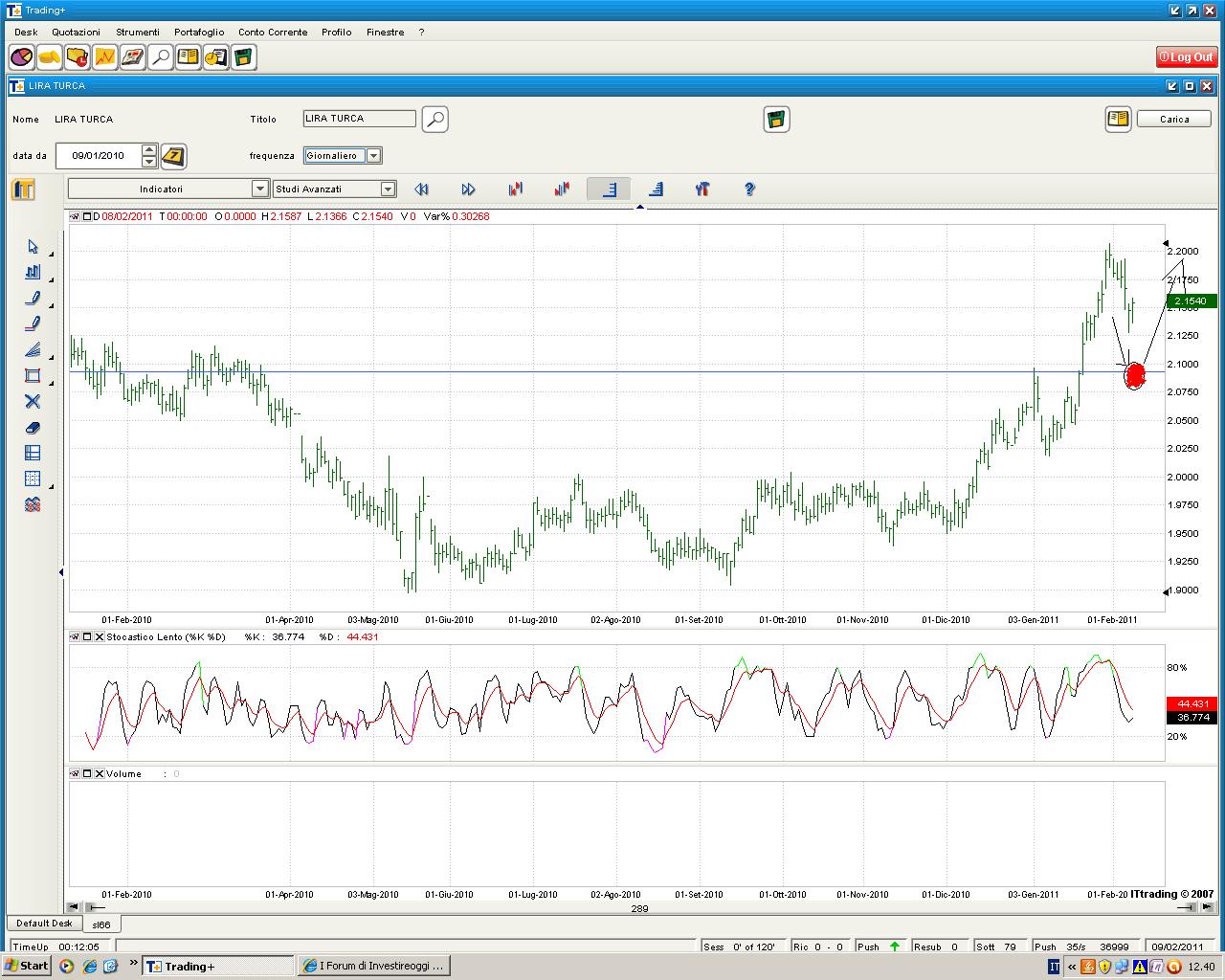The image size is (1225, 980).
Task: Click the folder with clock toolbar icon
Action: 78,57
